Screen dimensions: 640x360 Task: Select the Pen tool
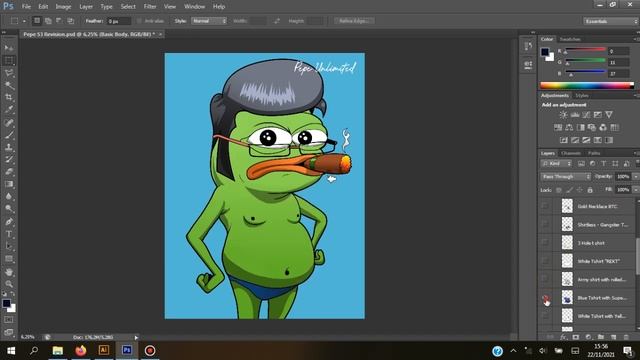pos(9,222)
